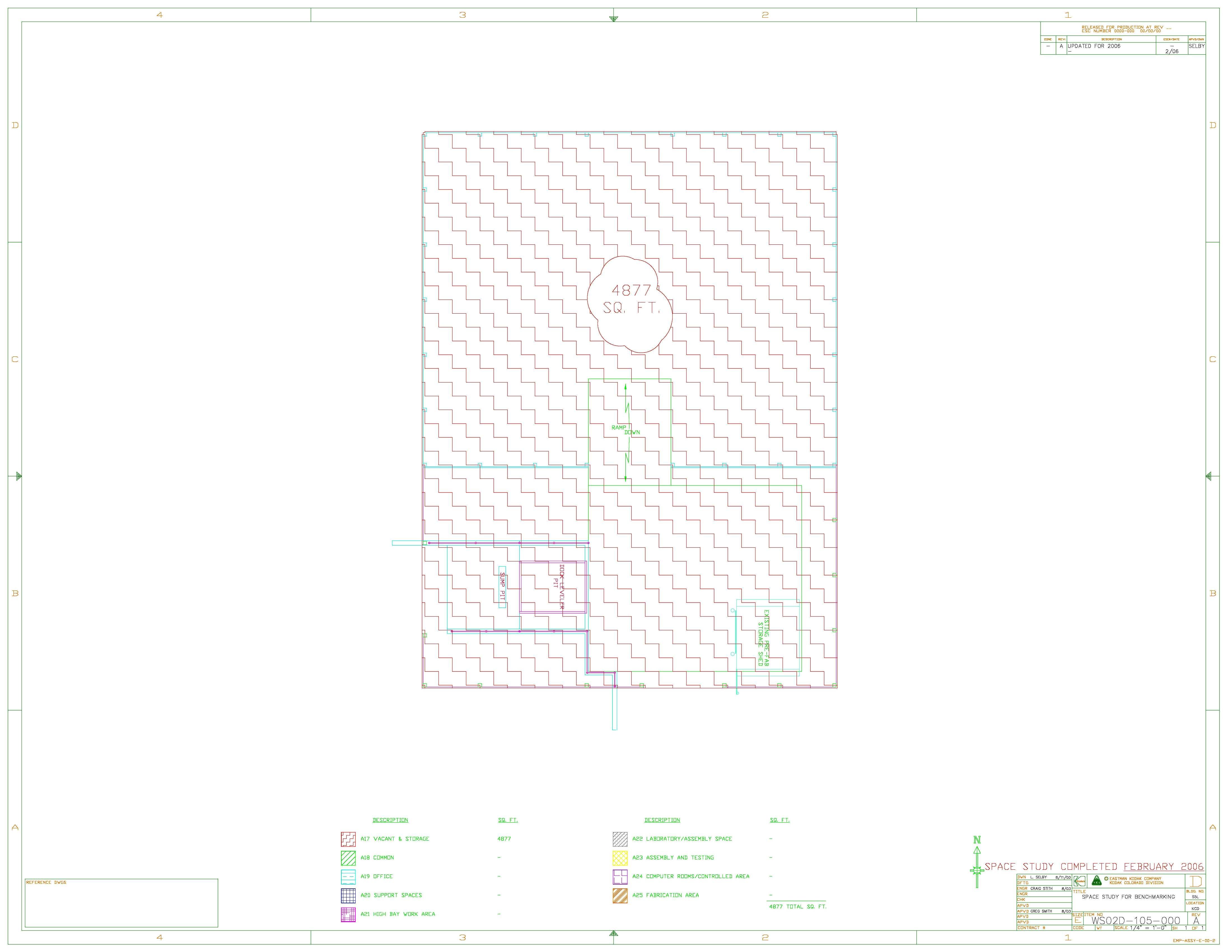Click the A23 Assembly and Testing yellow swatch
This screenshot has height=952, width=1232.
[620, 858]
